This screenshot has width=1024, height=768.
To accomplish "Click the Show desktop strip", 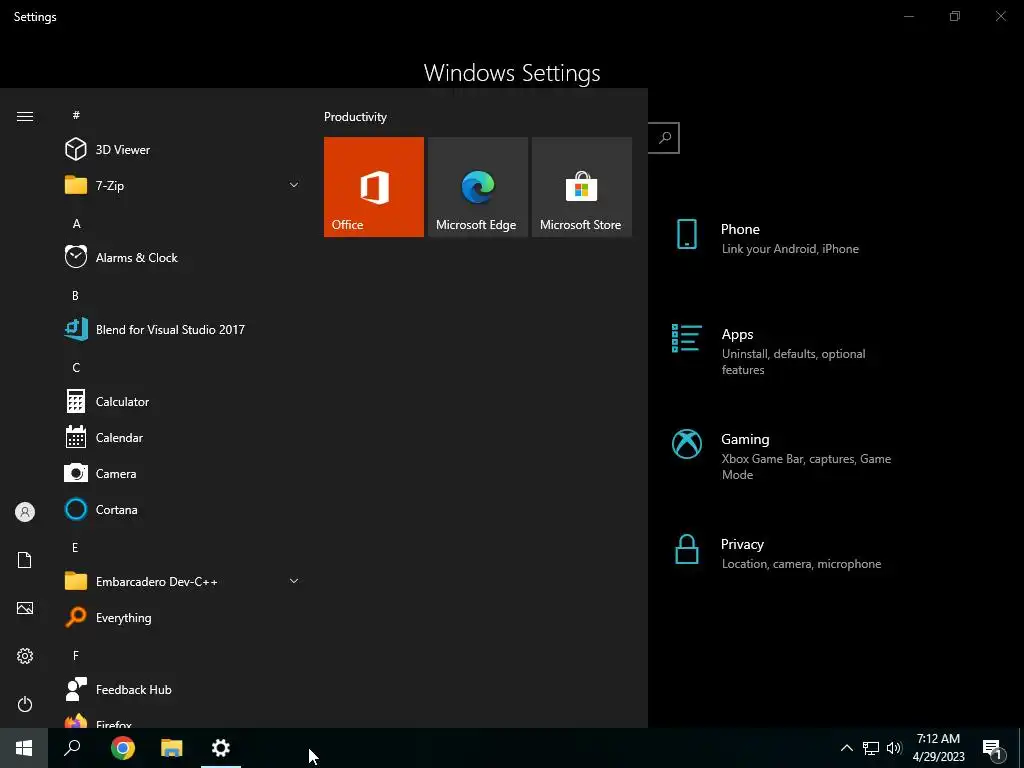I will (1021, 748).
